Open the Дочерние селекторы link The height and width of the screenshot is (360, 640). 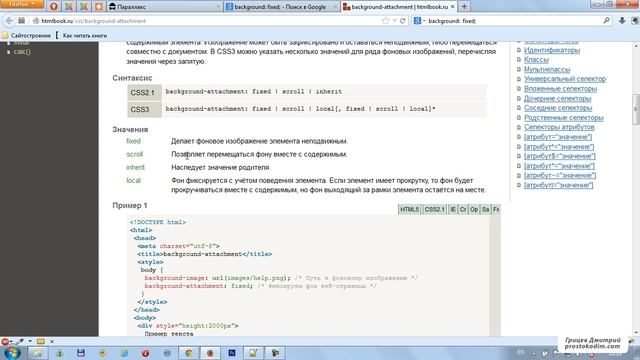click(558, 98)
